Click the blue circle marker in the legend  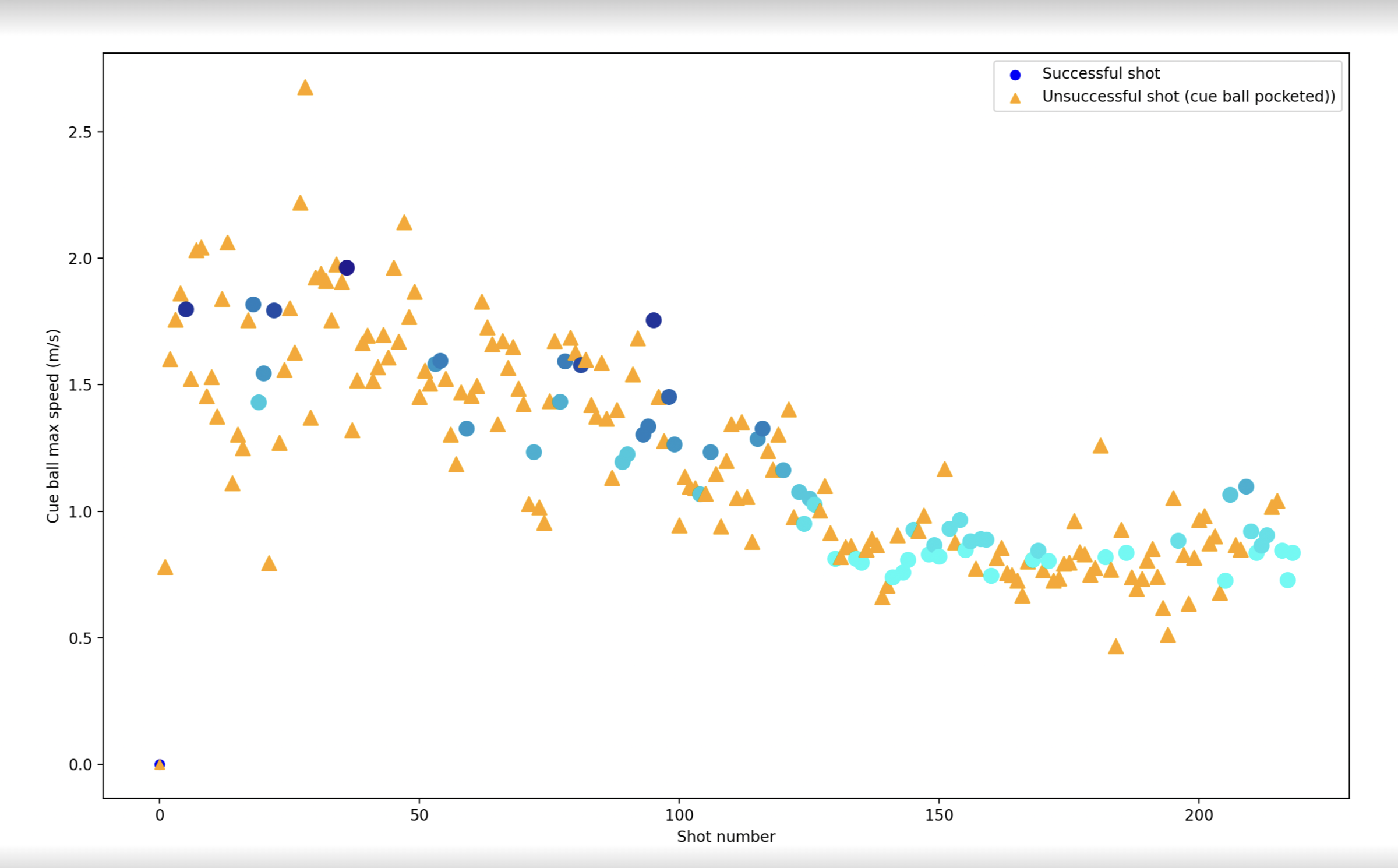click(1015, 75)
